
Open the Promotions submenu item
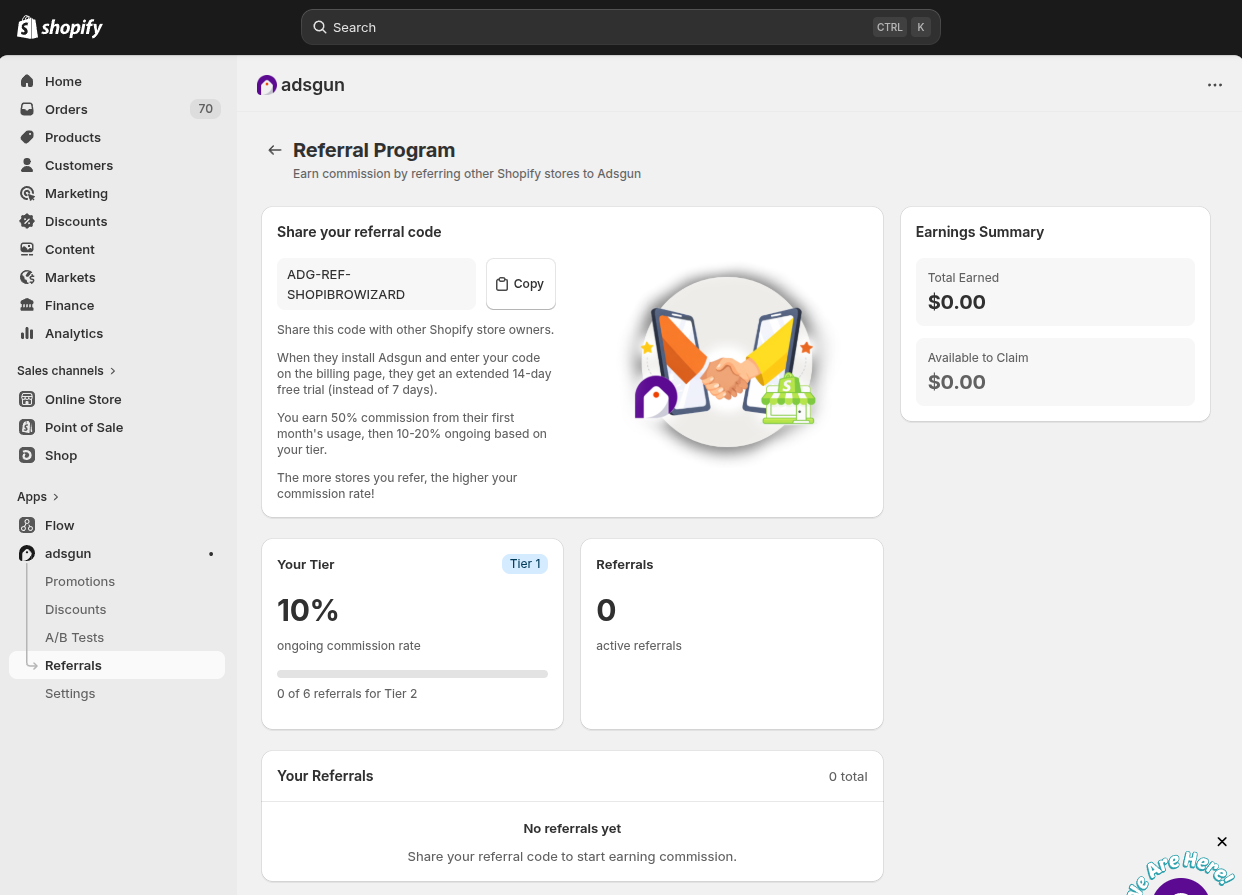pyautogui.click(x=80, y=581)
